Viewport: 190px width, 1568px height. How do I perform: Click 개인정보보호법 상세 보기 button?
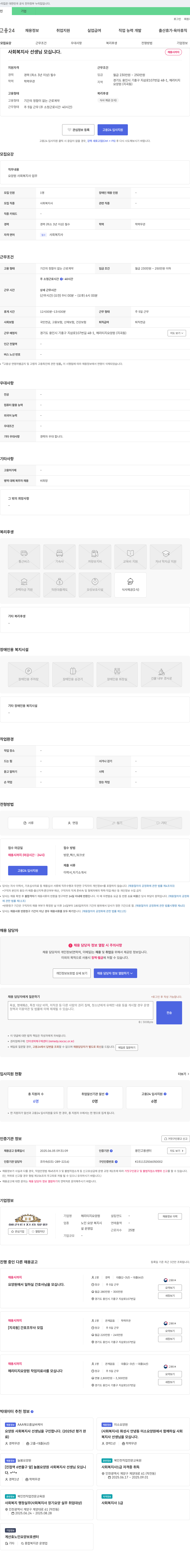tap(72, 973)
